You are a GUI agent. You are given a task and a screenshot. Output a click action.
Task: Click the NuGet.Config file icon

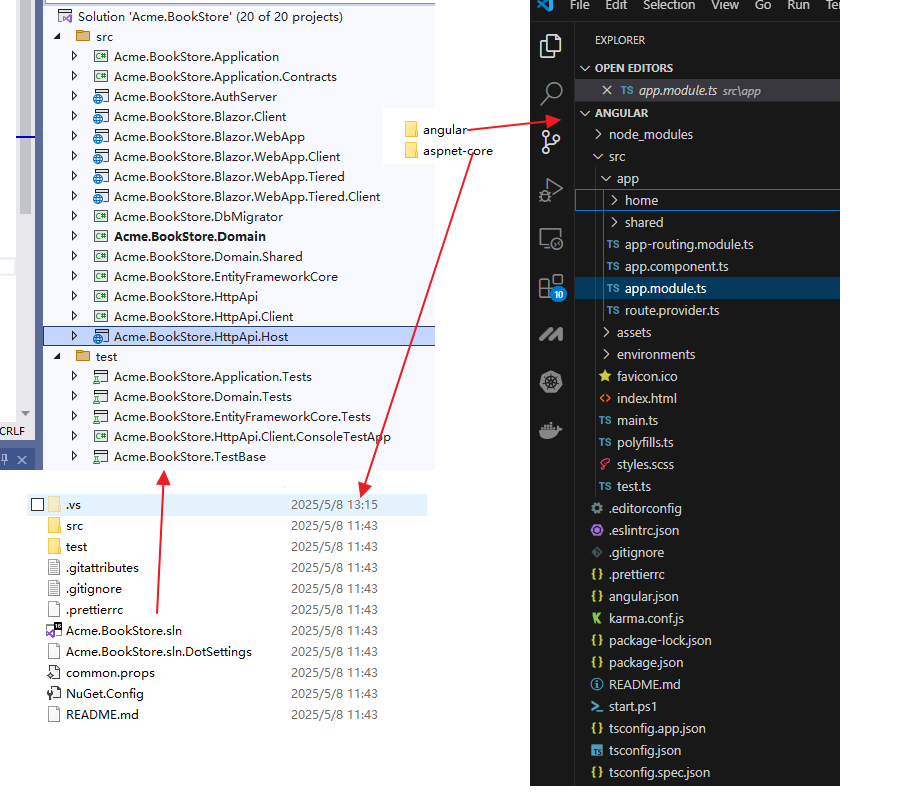click(54, 693)
